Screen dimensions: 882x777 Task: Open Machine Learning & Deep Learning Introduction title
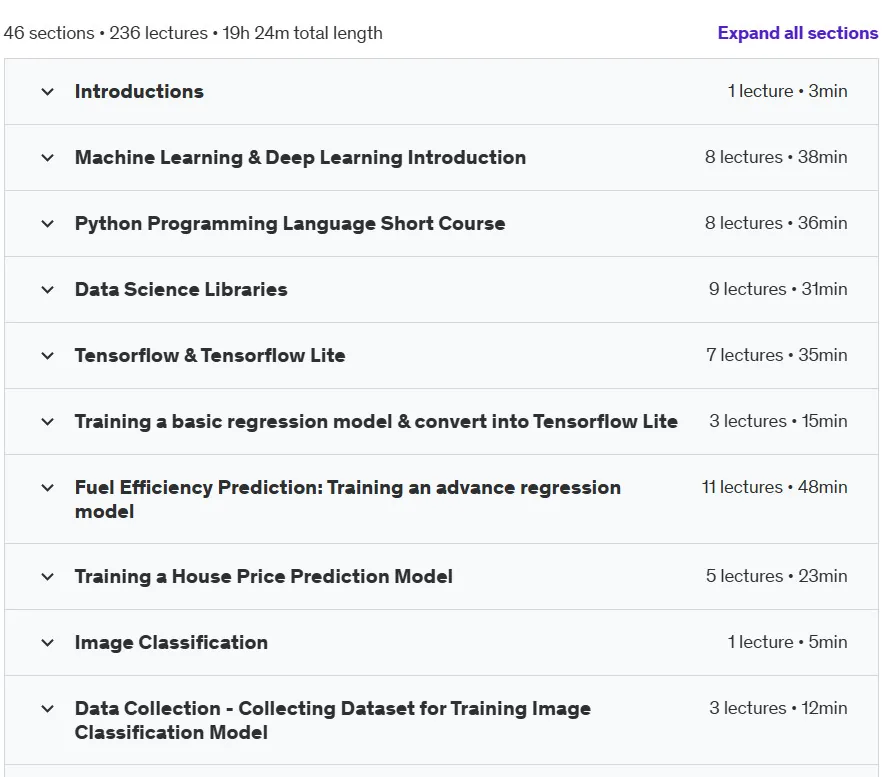(300, 158)
